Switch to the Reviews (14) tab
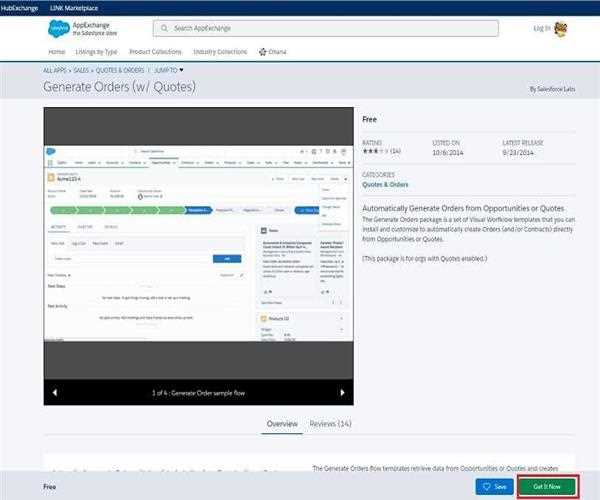The image size is (600, 500). point(330,424)
